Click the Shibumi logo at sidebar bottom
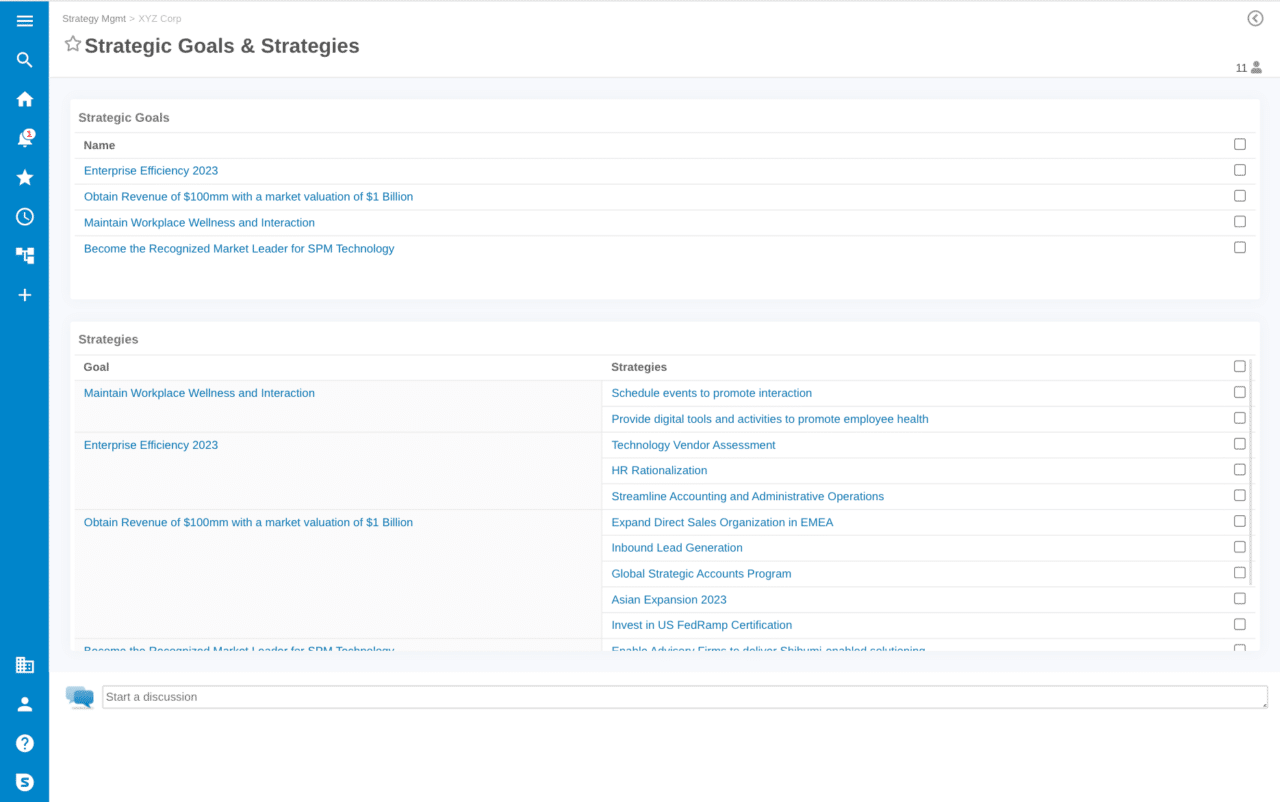Image resolution: width=1280 pixels, height=802 pixels. 24,781
